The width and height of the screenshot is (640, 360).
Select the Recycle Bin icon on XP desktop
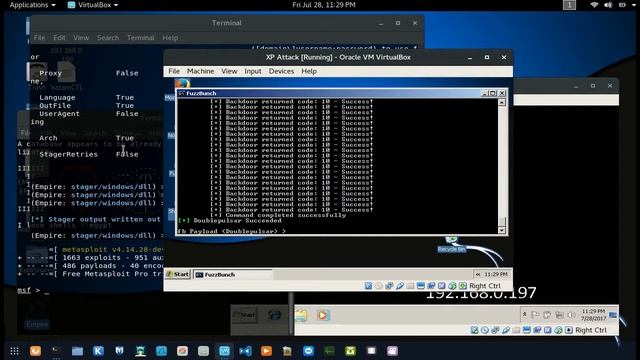point(451,244)
